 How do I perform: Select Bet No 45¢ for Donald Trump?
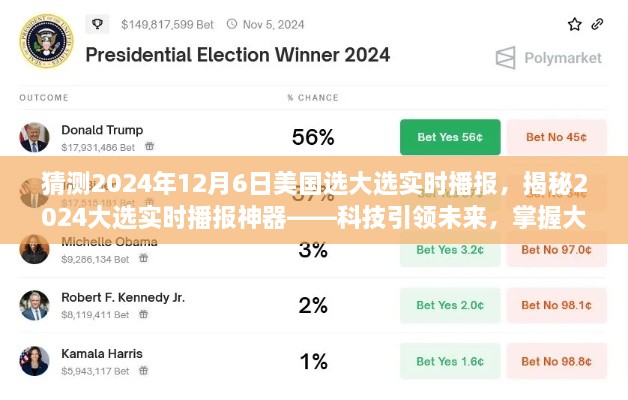pos(557,137)
